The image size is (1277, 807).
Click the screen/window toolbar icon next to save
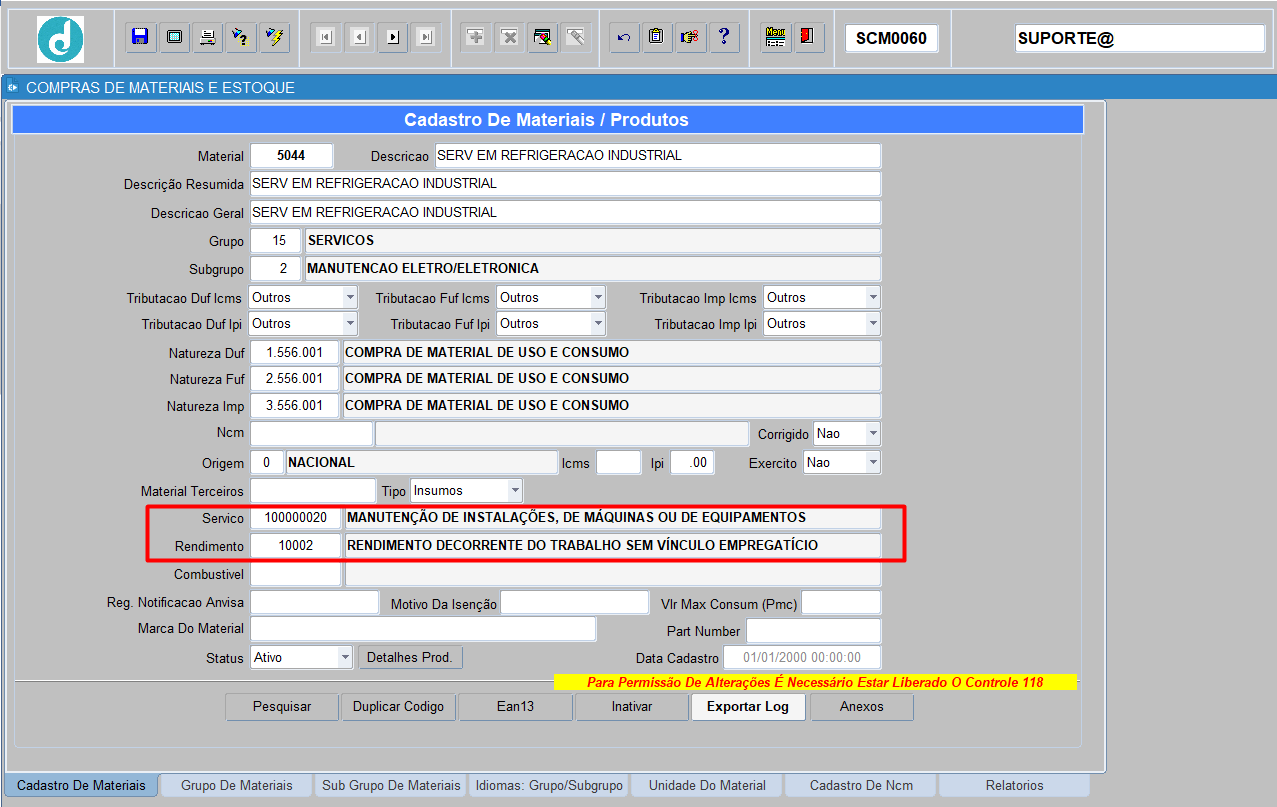pyautogui.click(x=174, y=37)
